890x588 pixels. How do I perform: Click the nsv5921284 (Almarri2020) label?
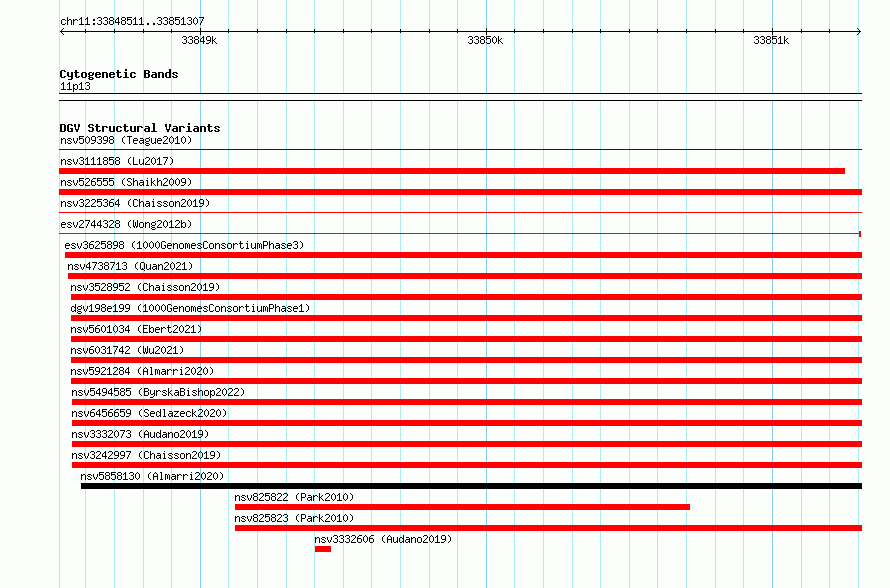pyautogui.click(x=142, y=371)
